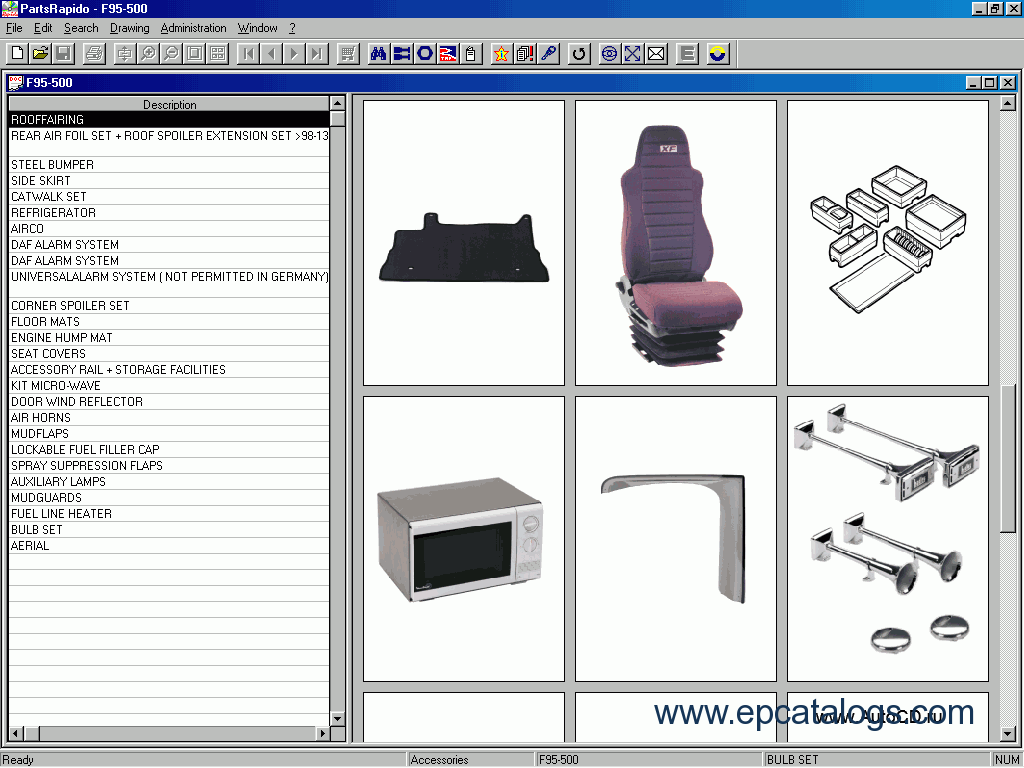Open the Edit menu
The height and width of the screenshot is (768, 1024).
point(43,28)
